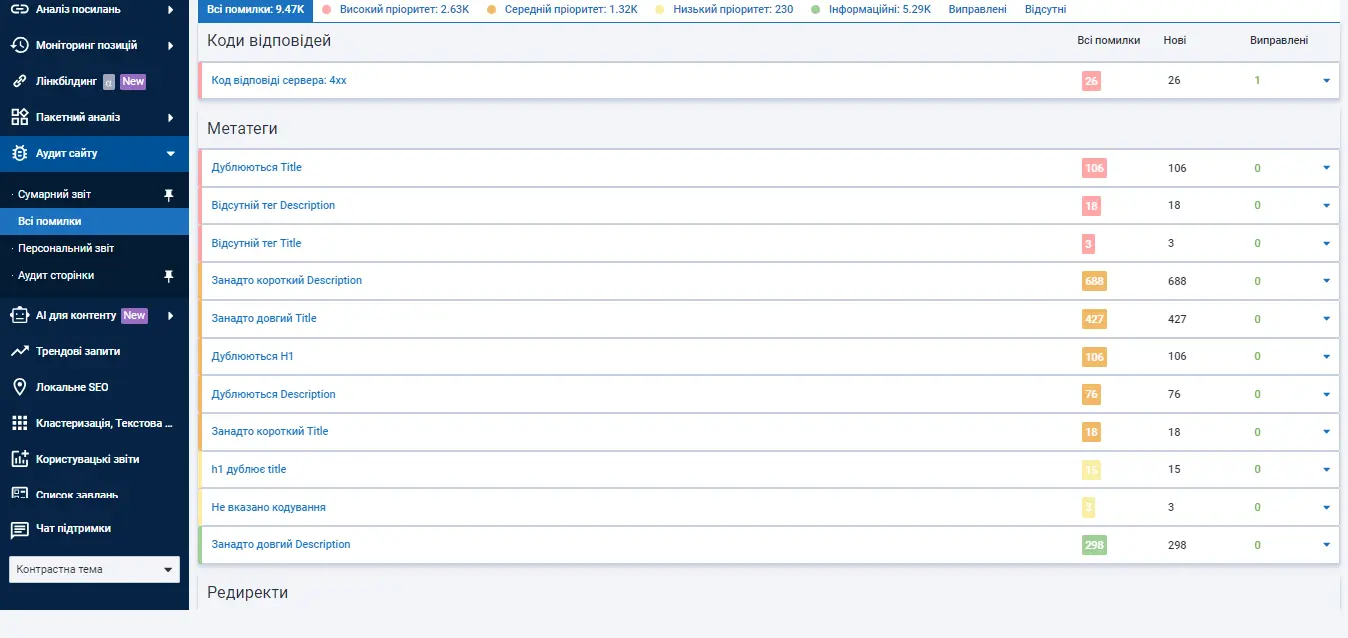Click the New badge next to AI для контенту
Viewport: 1348px width, 638px height.
[x=134, y=315]
